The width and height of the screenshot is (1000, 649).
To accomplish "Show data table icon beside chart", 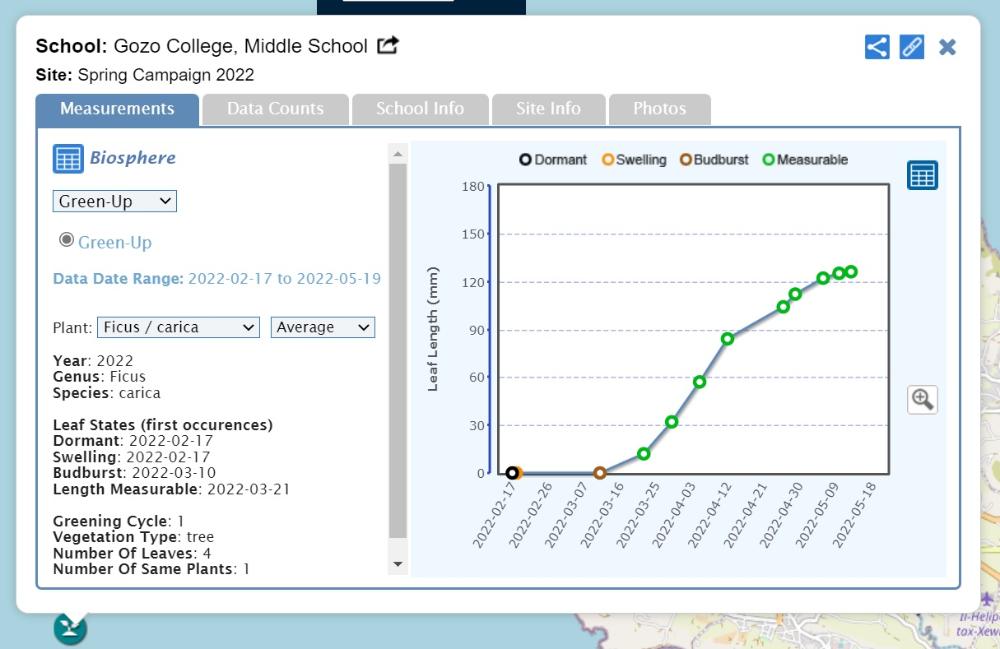I will [922, 175].
